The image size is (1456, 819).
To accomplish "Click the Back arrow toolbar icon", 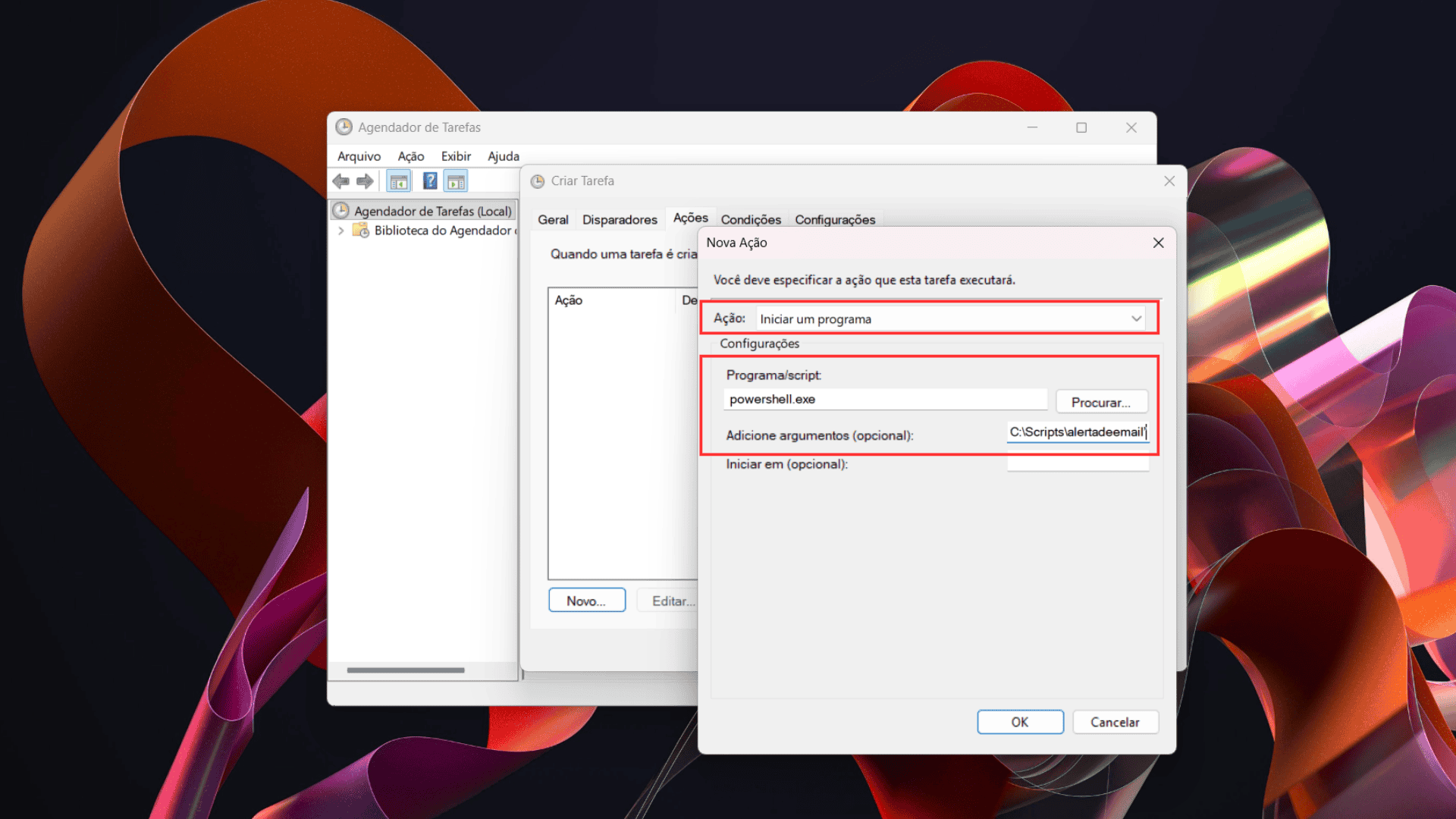I will [x=340, y=181].
